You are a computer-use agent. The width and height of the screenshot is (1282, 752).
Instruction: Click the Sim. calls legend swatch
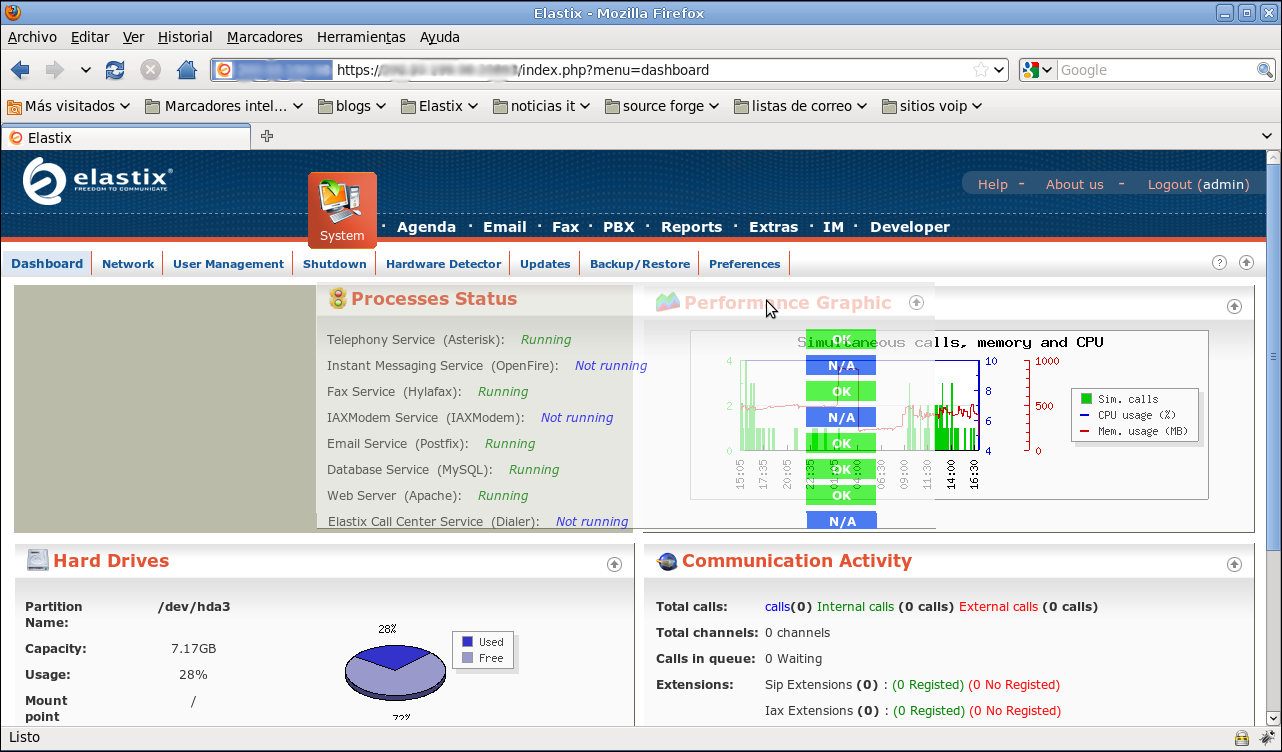coord(1086,399)
